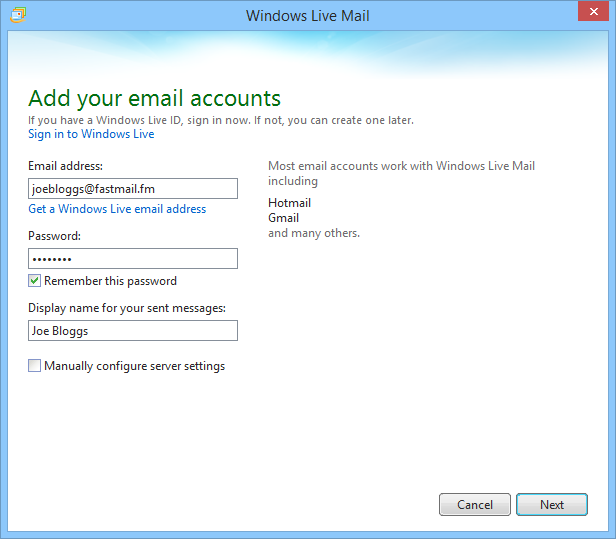The height and width of the screenshot is (539, 616).
Task: Click the Hotmail entry in provider list
Action: coord(290,203)
